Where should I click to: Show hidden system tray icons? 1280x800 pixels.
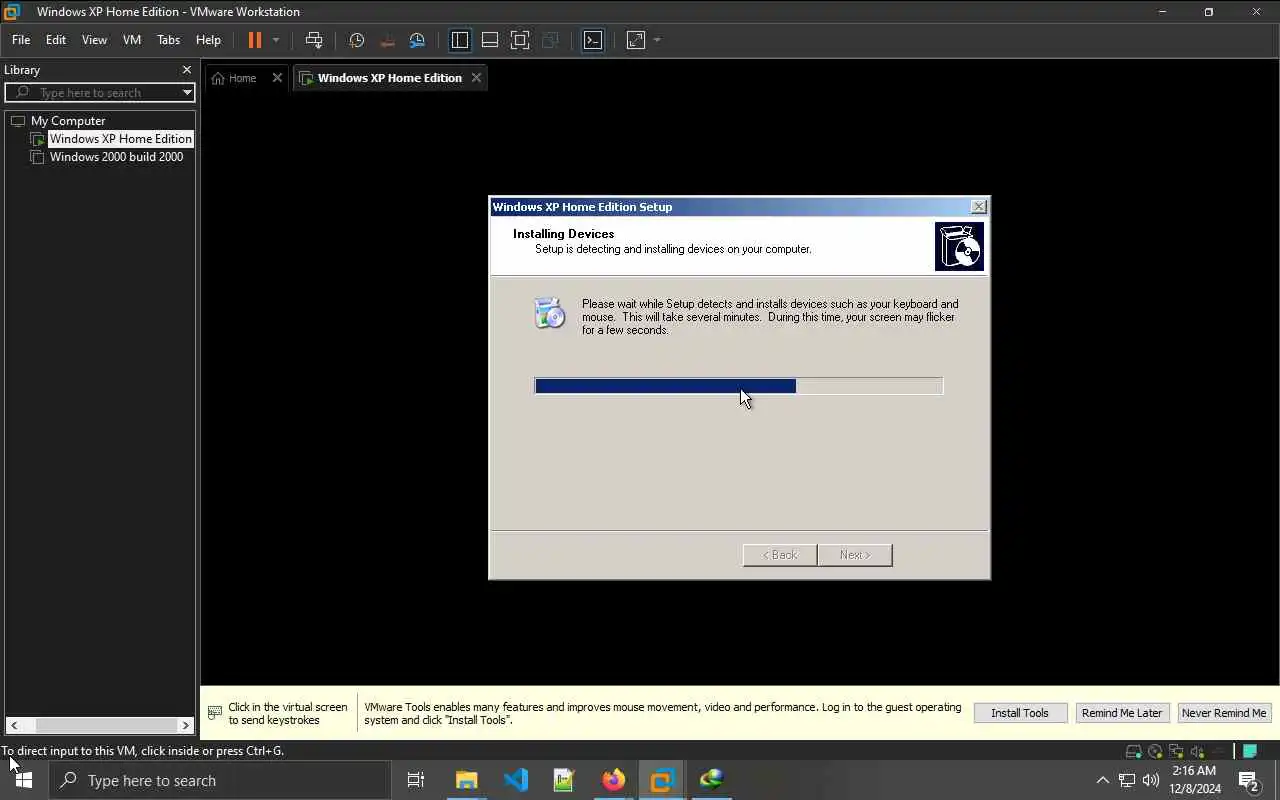click(x=1102, y=780)
